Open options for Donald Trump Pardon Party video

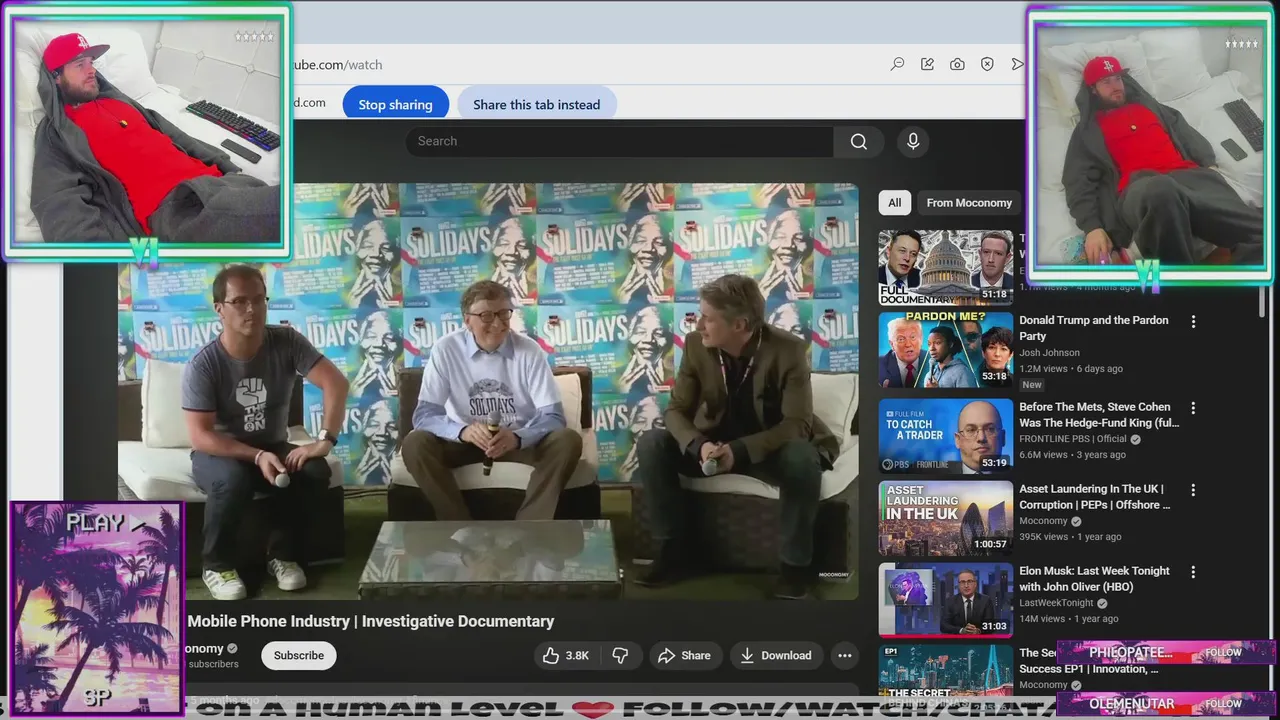pos(1193,322)
